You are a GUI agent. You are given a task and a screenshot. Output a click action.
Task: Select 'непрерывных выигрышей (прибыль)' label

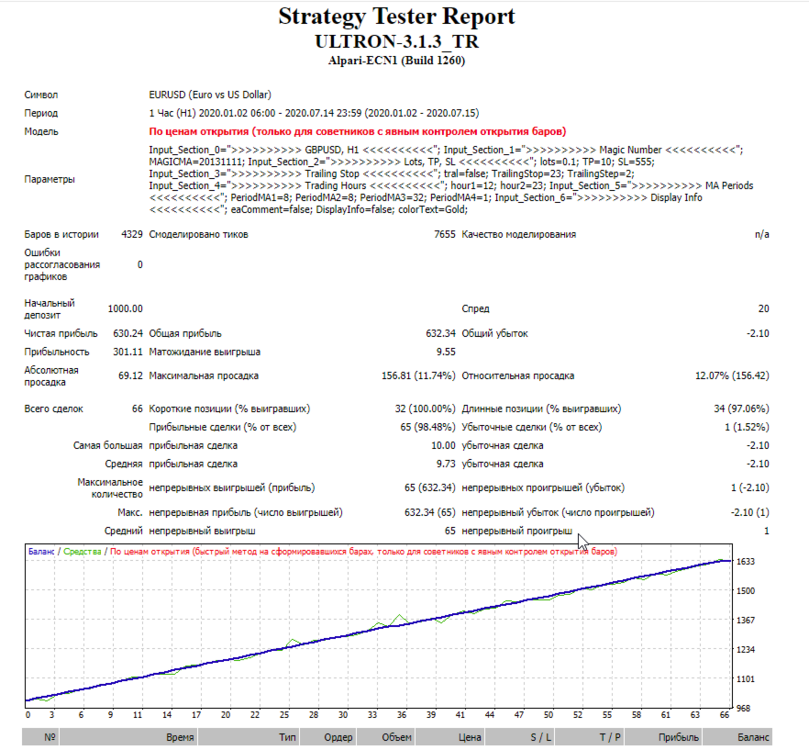pyautogui.click(x=232, y=488)
